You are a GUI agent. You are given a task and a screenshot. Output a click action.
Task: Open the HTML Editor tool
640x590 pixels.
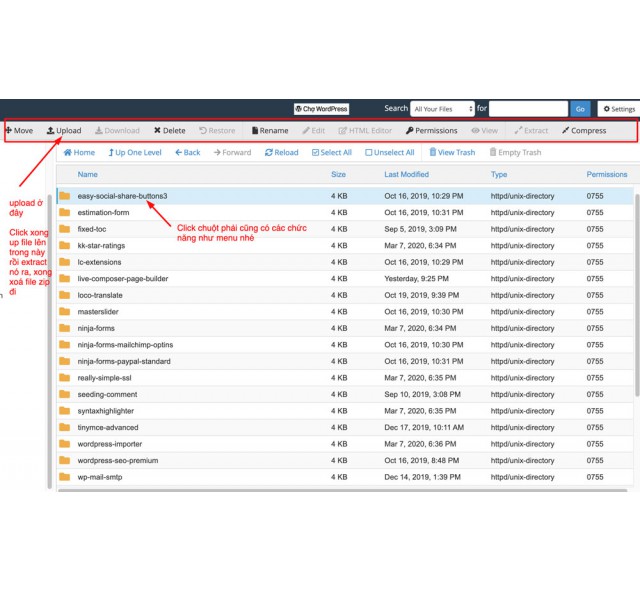[x=365, y=131]
